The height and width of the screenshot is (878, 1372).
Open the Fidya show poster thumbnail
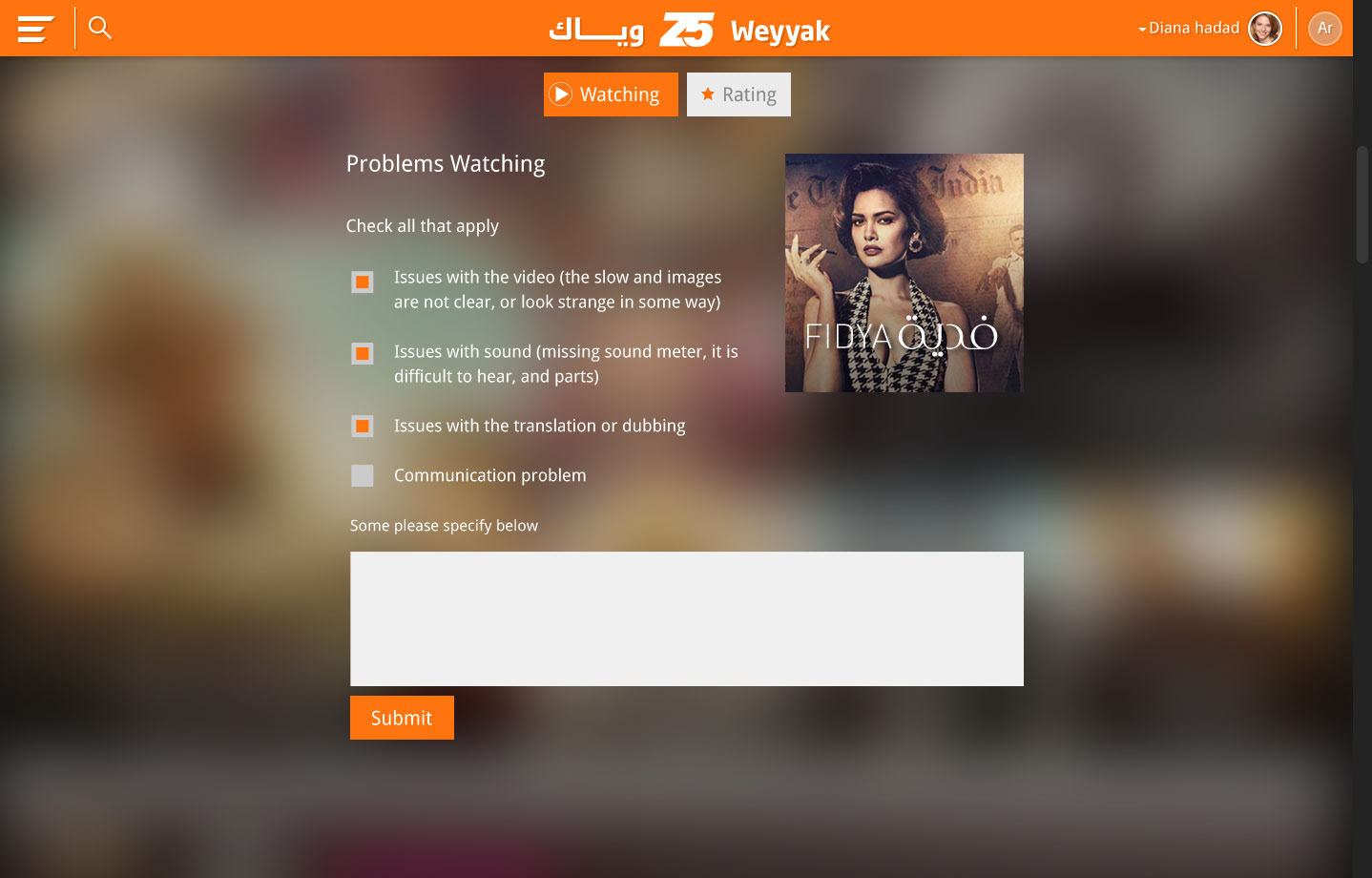pyautogui.click(x=904, y=273)
